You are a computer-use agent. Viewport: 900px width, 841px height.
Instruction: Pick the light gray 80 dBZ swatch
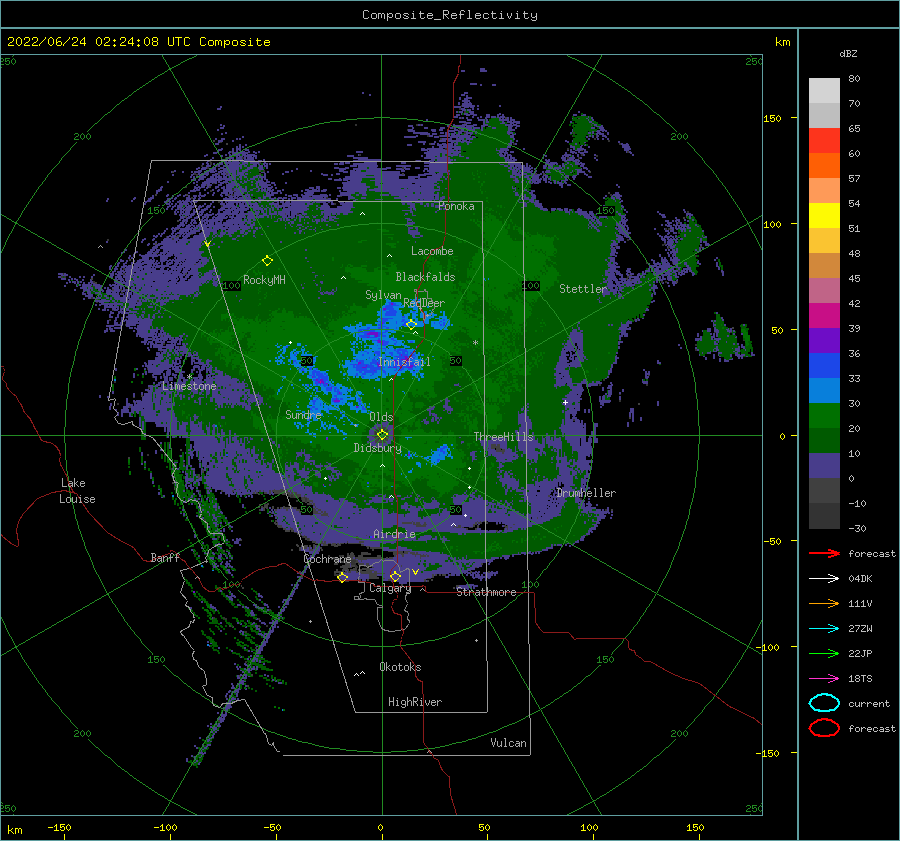click(824, 91)
